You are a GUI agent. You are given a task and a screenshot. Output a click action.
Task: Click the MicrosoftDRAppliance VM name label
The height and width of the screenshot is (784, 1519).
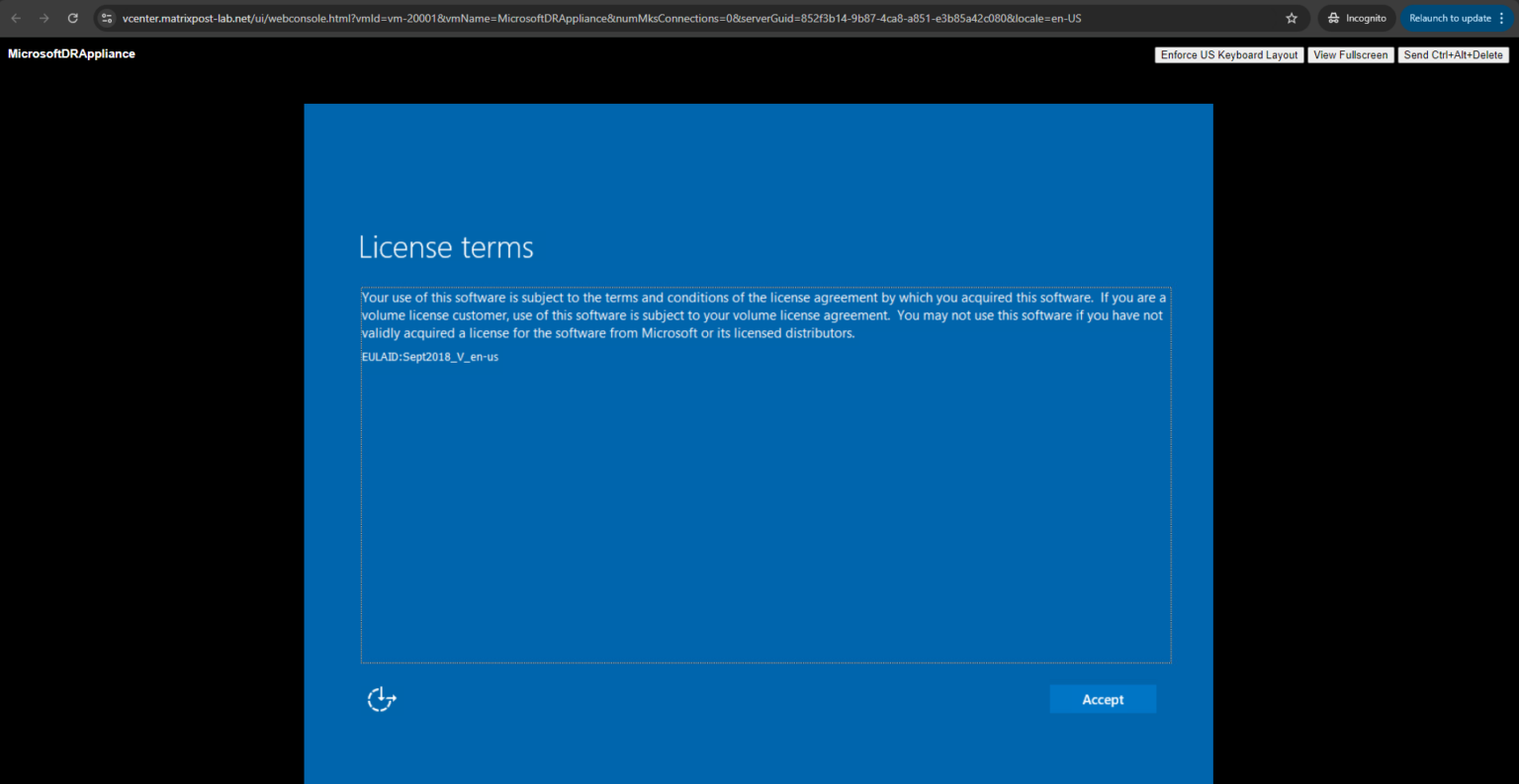click(70, 53)
